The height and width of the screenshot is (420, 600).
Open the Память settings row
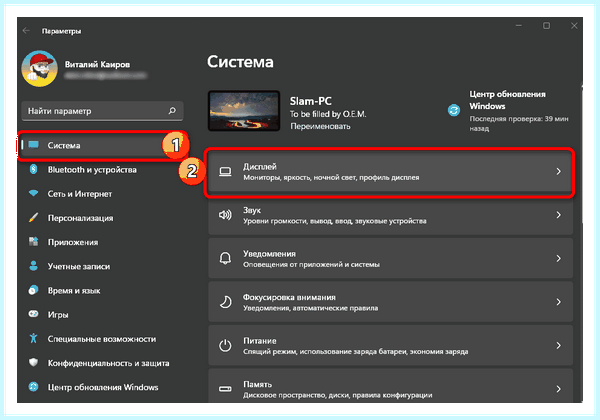point(390,386)
